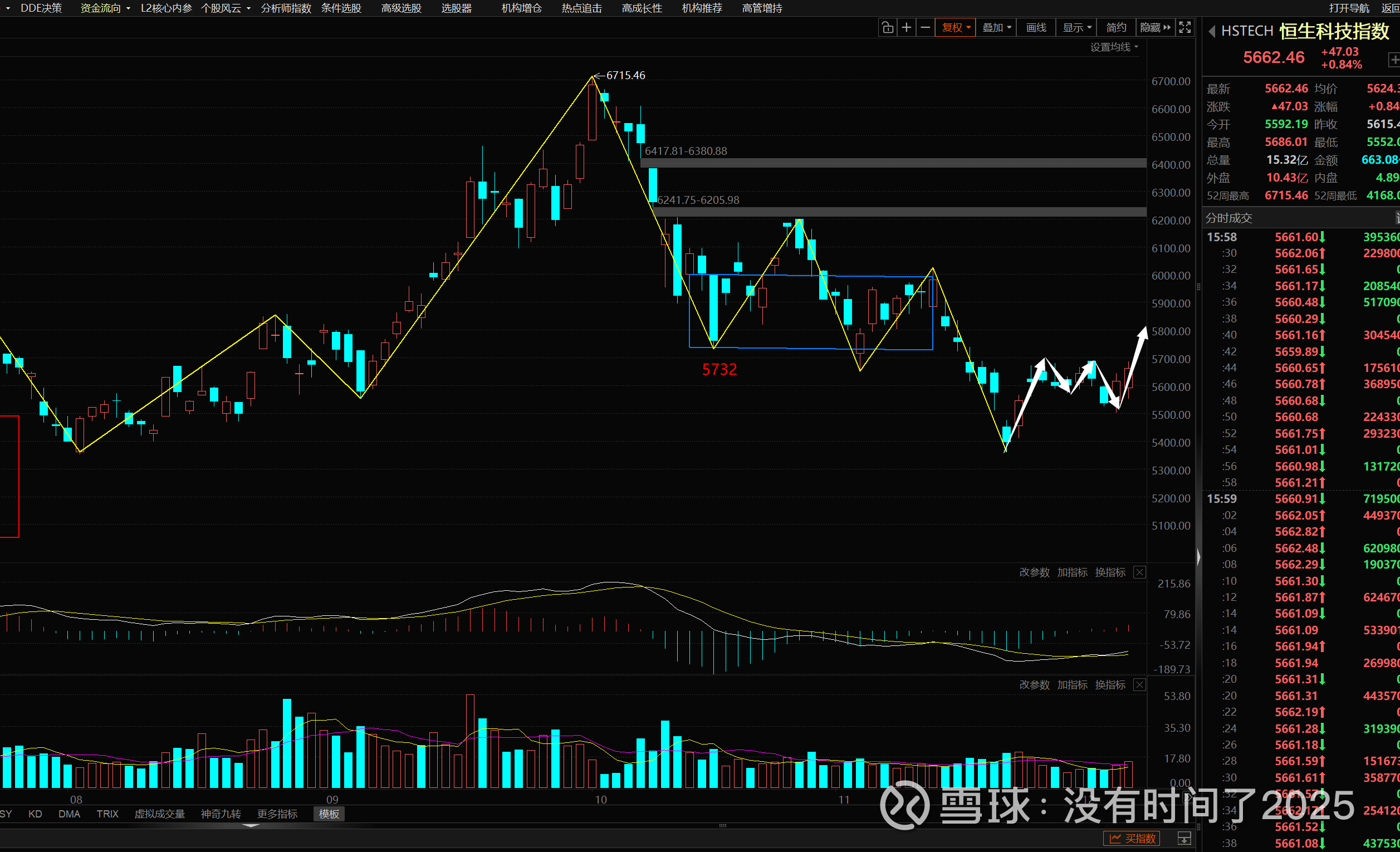This screenshot has width=1400, height=852.
Task: Close the volume indicator panel
Action: (1139, 685)
